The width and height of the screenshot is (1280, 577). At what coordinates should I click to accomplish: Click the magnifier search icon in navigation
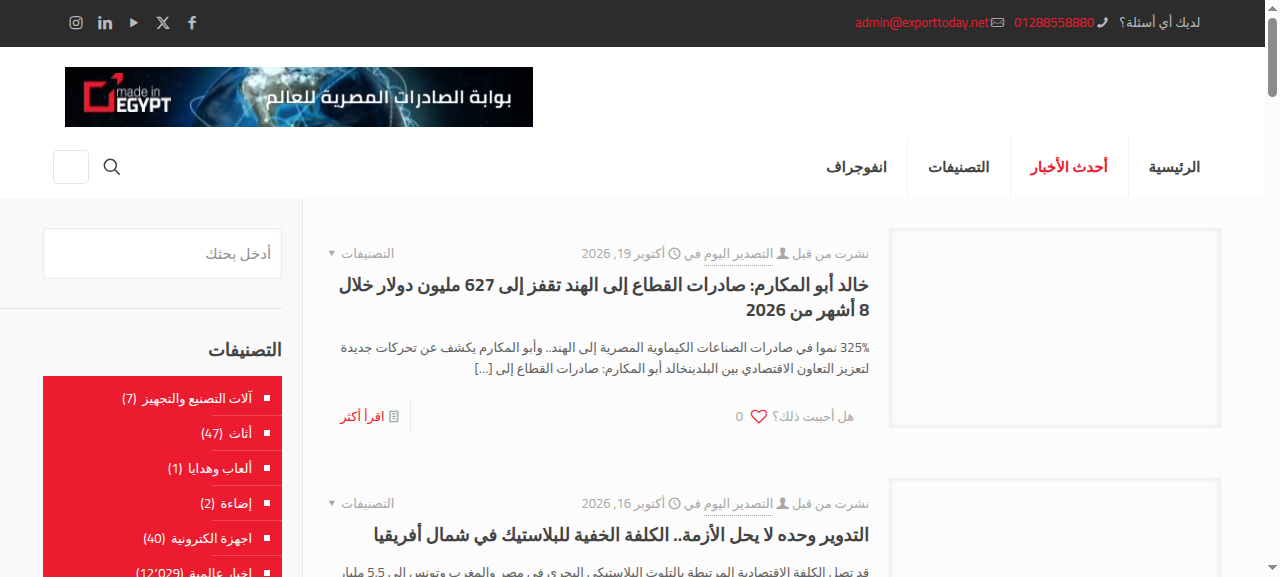point(112,167)
